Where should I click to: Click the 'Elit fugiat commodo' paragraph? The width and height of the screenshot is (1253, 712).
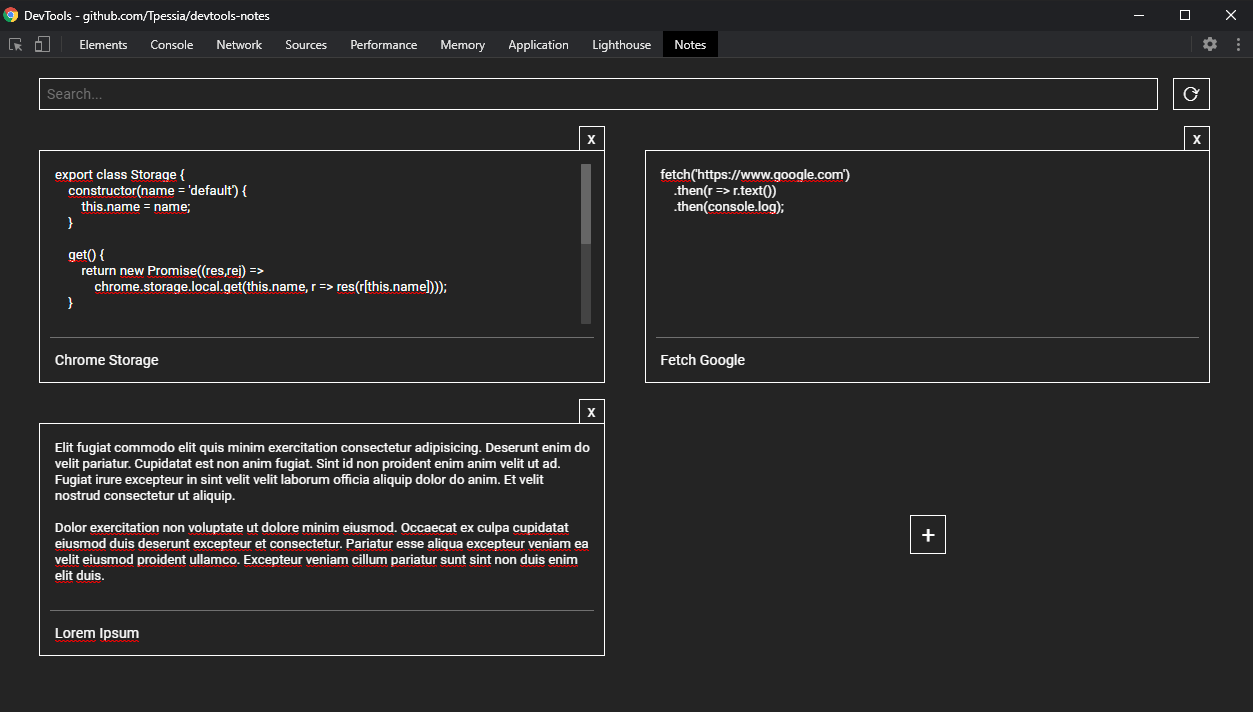pyautogui.click(x=322, y=472)
